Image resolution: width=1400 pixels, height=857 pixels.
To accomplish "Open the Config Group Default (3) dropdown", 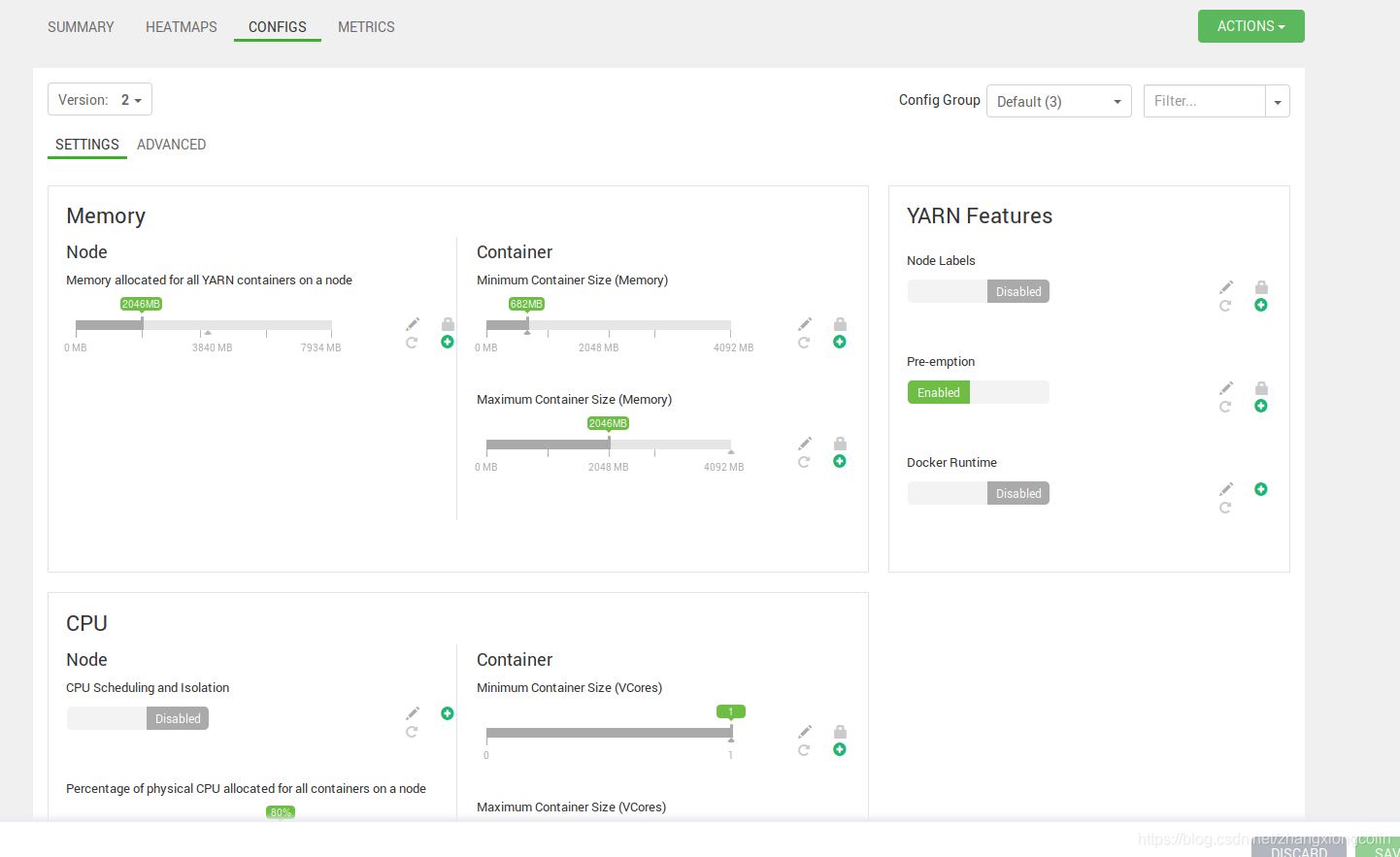I will click(x=1059, y=101).
